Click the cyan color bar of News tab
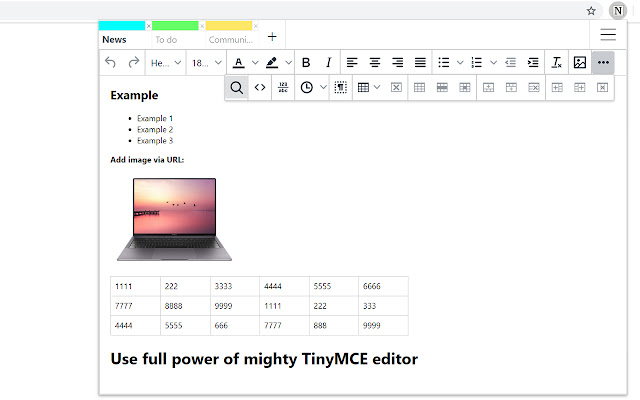The width and height of the screenshot is (640, 400). coord(122,26)
